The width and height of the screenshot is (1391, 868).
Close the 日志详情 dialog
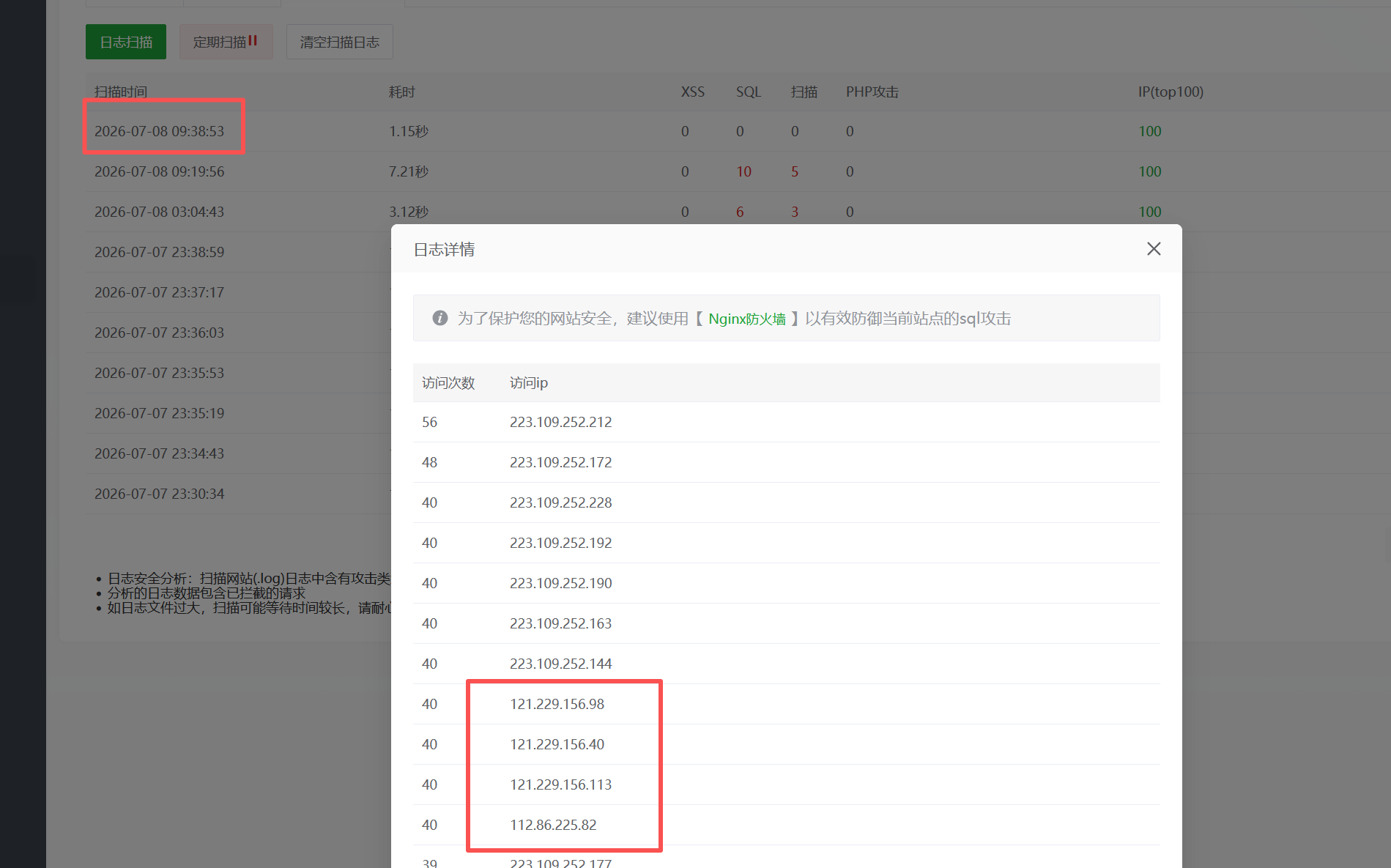(x=1154, y=249)
